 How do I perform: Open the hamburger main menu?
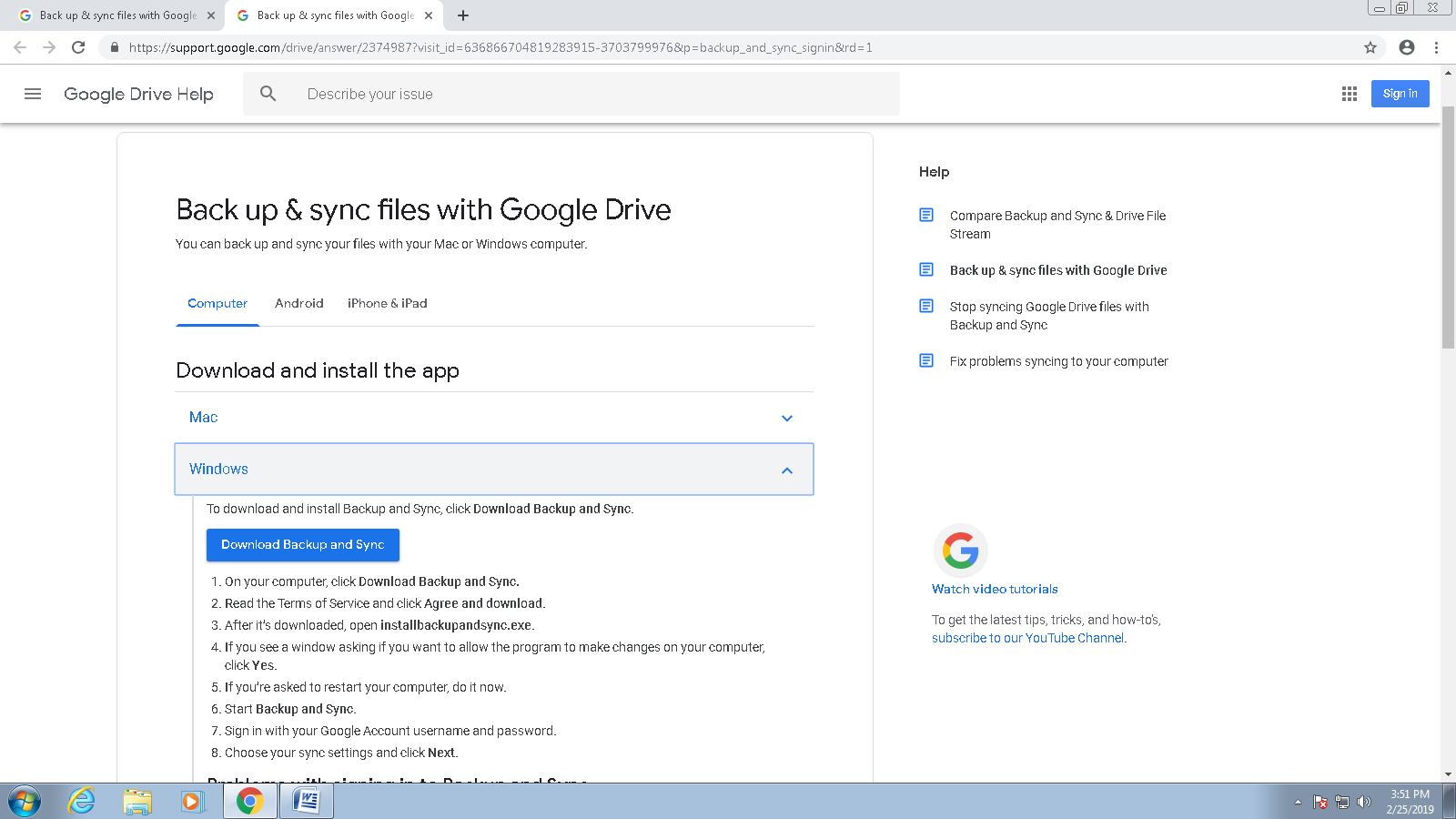[33, 94]
